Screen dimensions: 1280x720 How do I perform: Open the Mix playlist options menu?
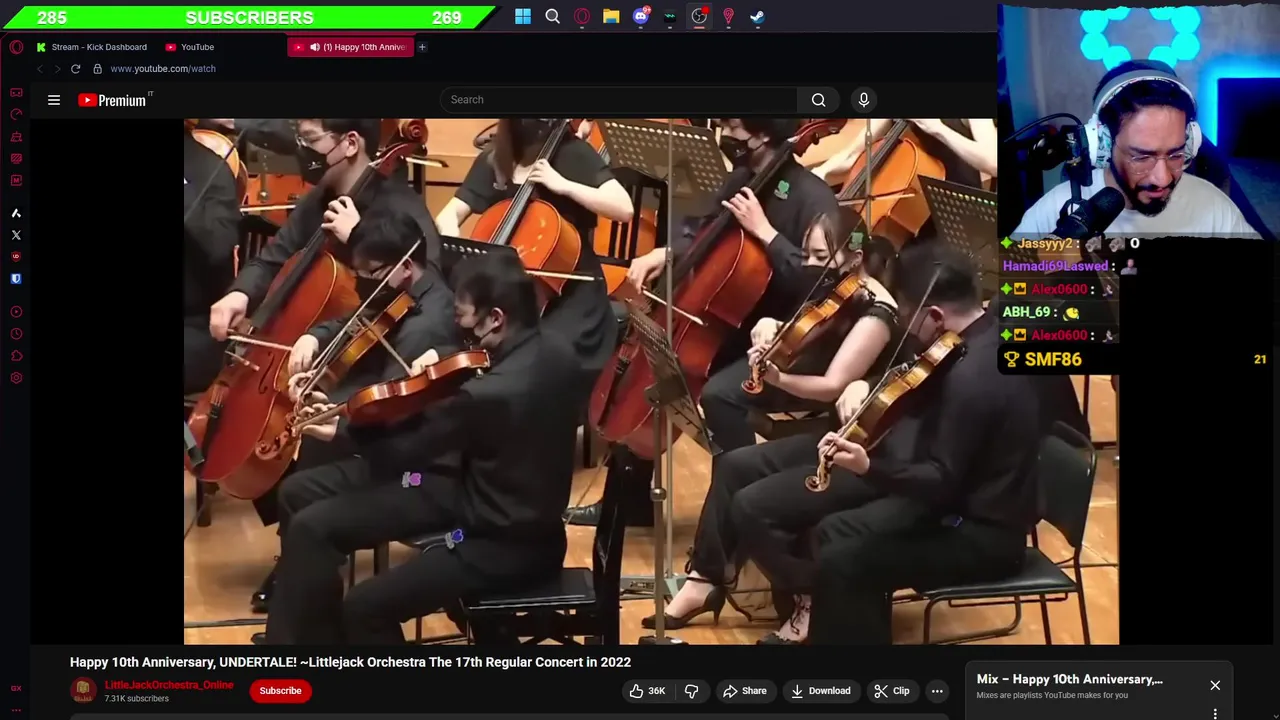(1215, 713)
